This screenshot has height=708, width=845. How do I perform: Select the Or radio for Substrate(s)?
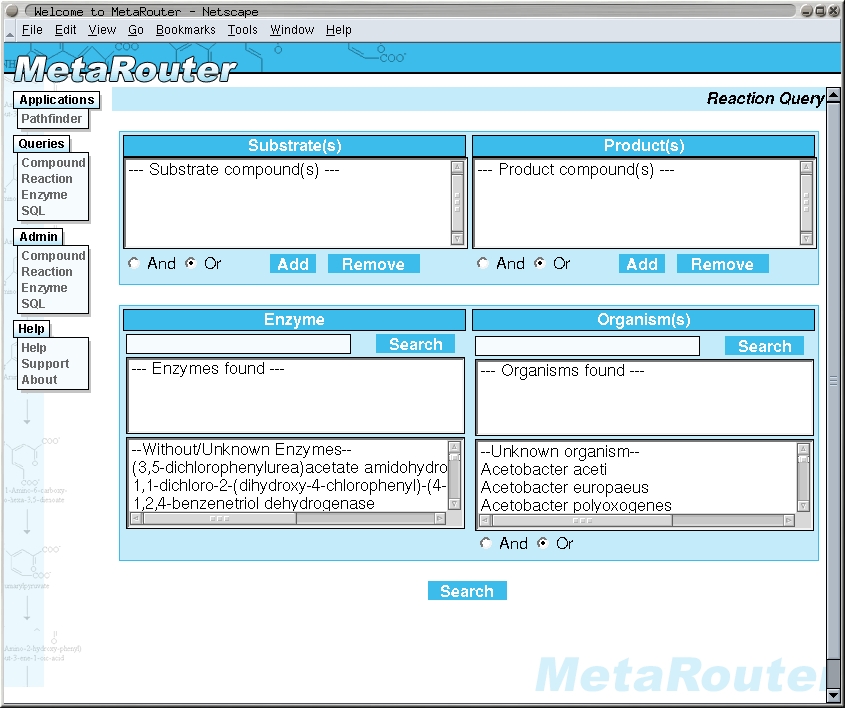(x=191, y=263)
